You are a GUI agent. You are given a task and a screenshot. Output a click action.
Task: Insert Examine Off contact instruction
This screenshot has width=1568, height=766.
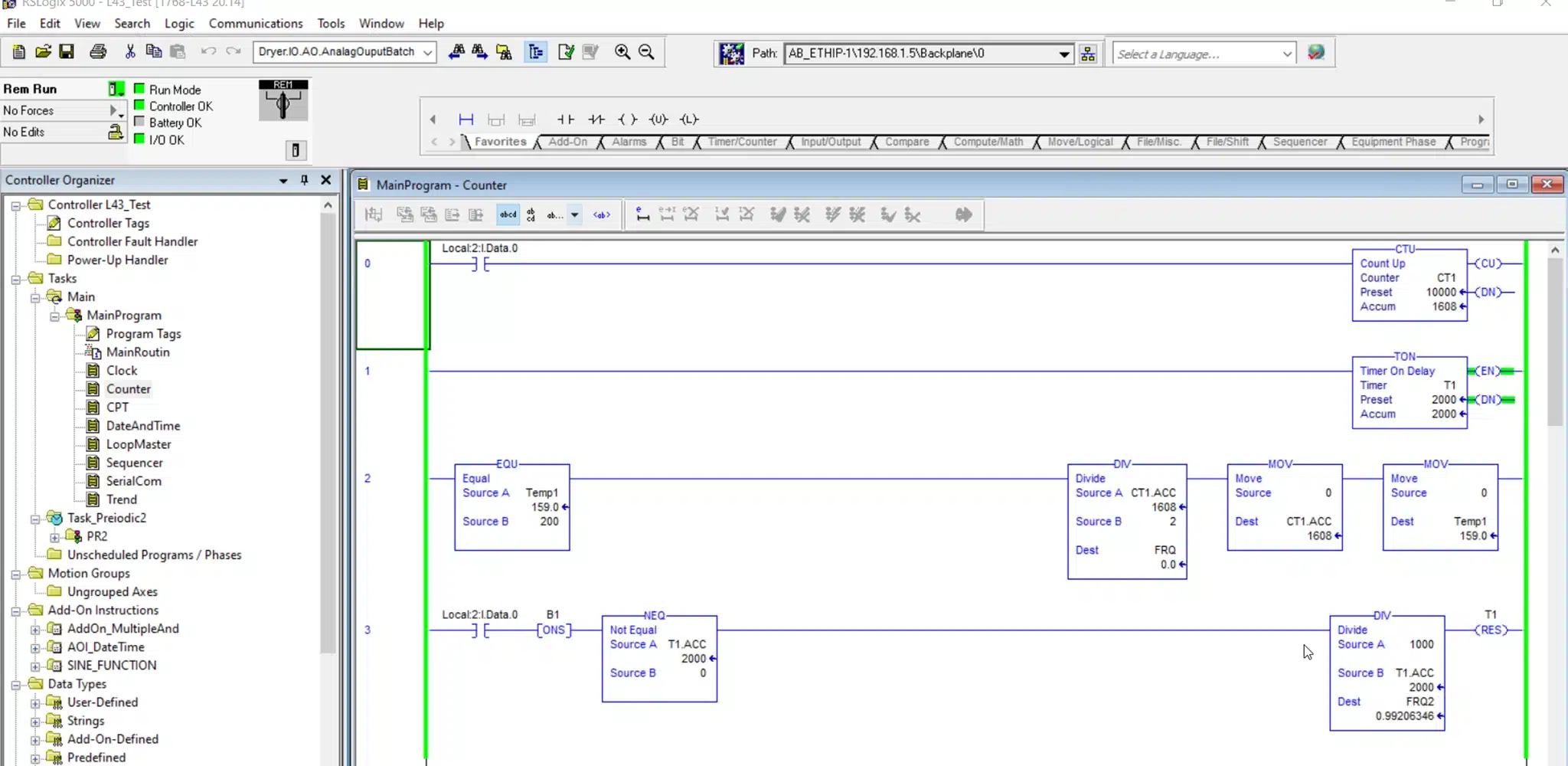coord(596,119)
